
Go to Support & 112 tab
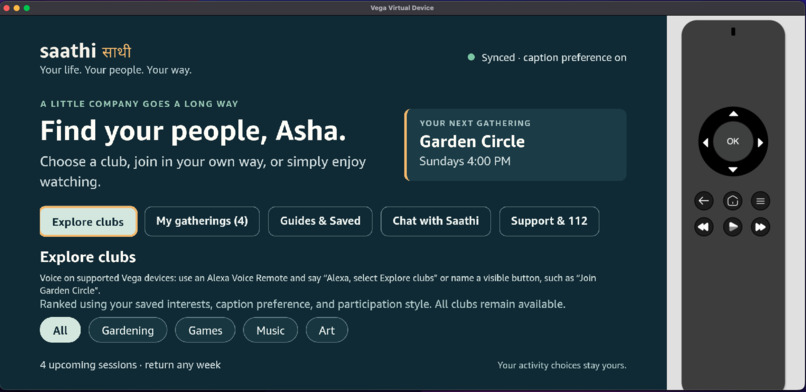549,221
